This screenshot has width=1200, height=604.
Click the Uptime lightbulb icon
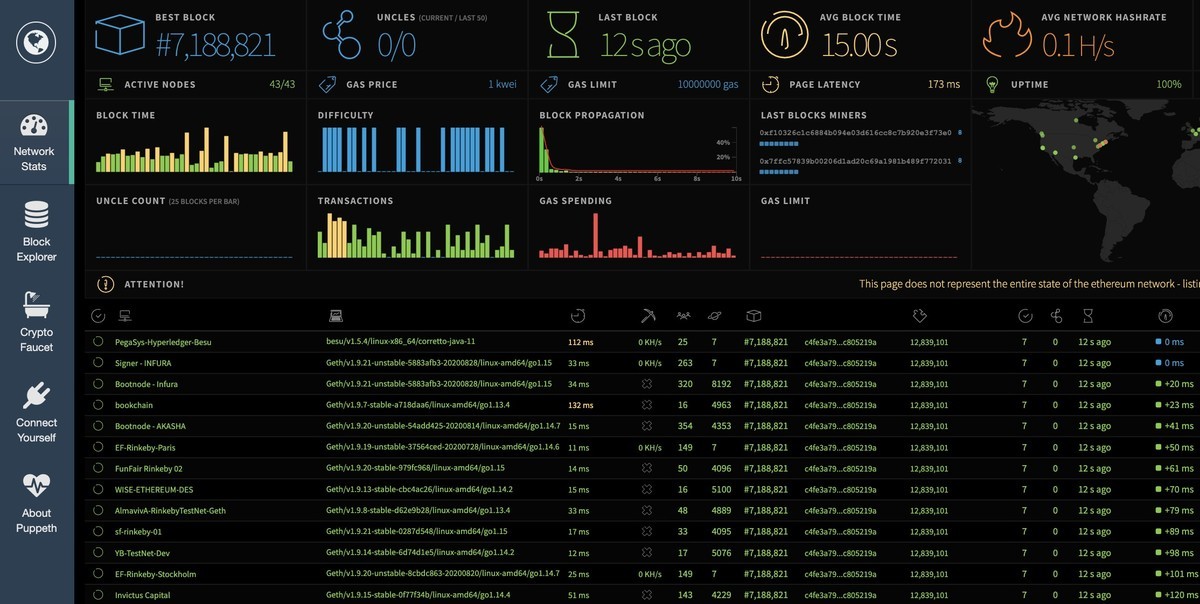(992, 85)
